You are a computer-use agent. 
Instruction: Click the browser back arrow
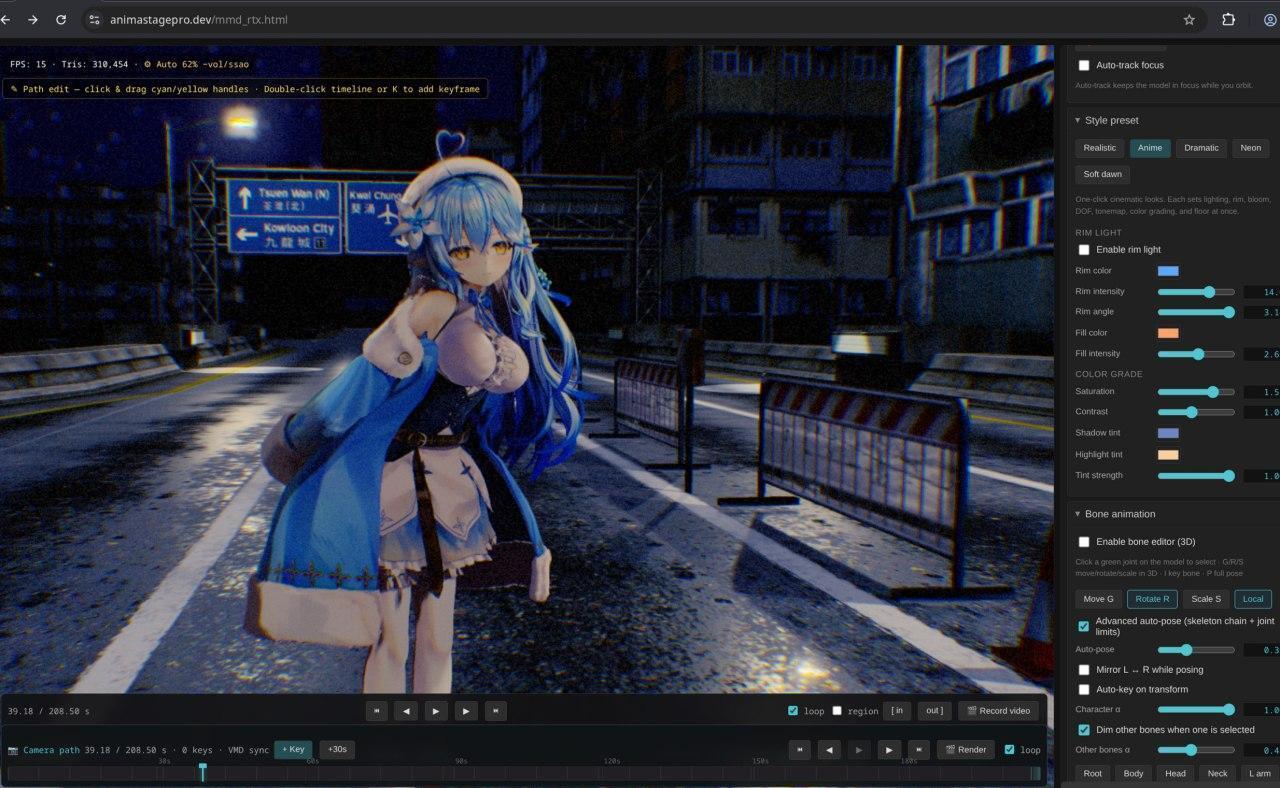(5, 19)
